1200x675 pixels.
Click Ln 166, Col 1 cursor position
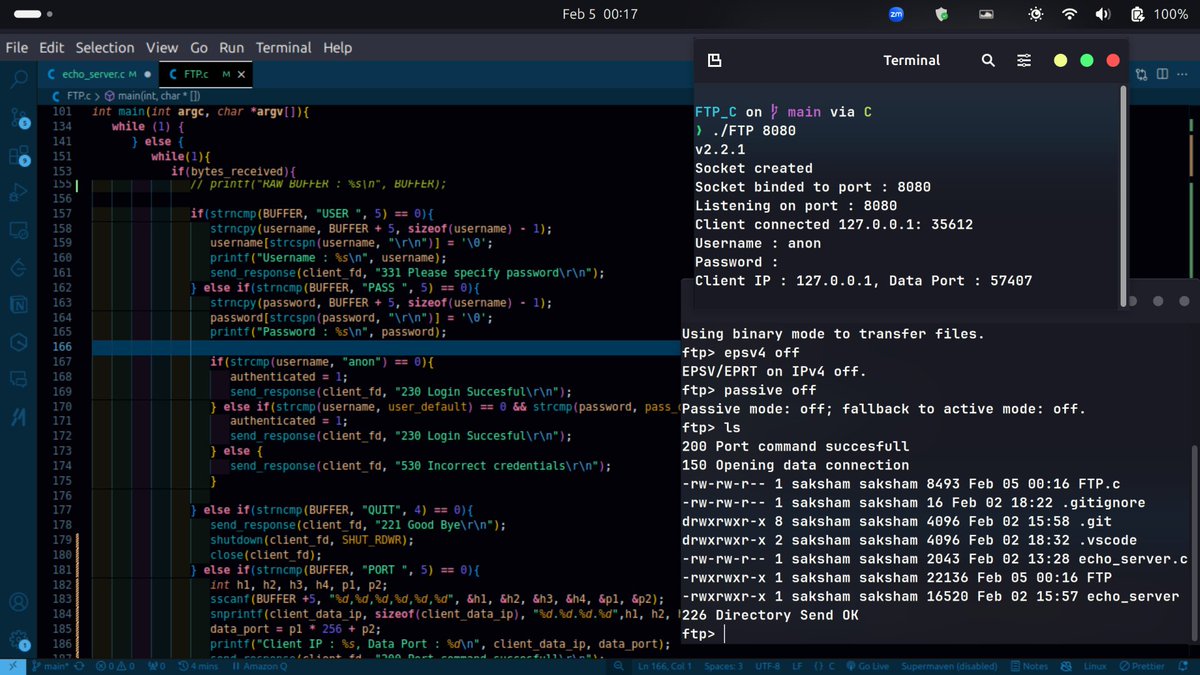click(x=665, y=665)
